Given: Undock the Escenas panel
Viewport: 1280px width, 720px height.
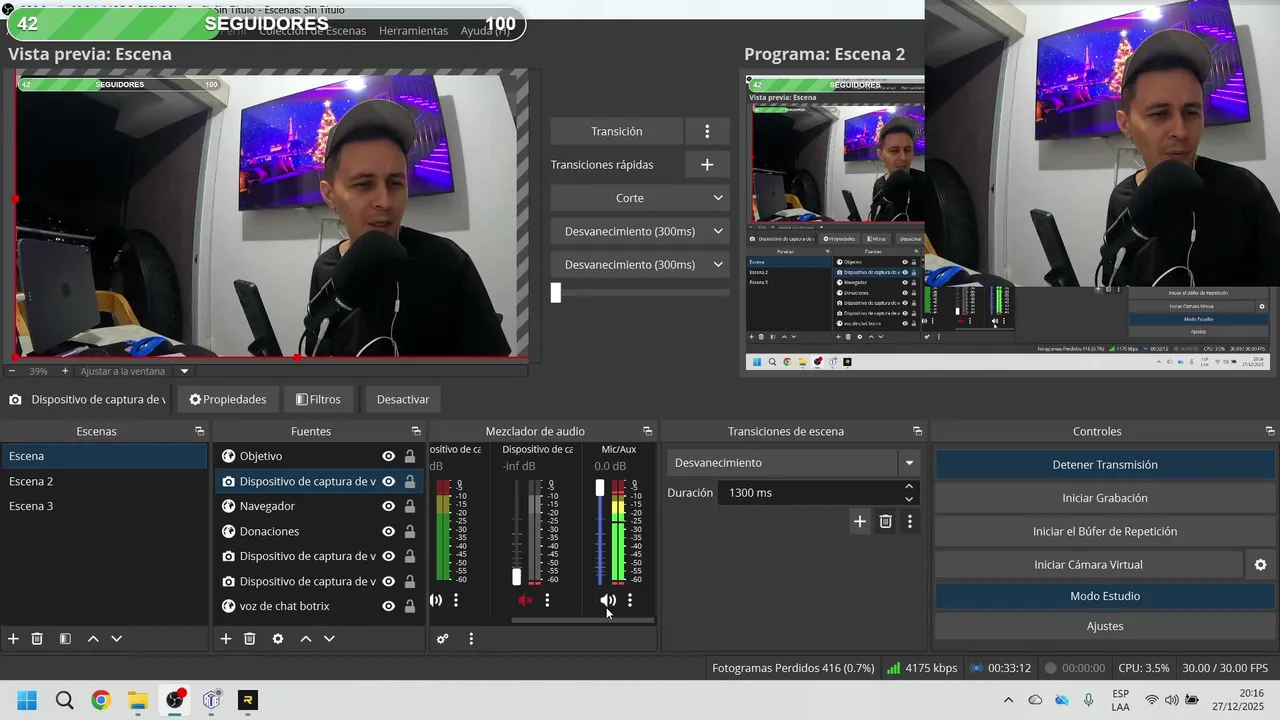Looking at the screenshot, I should [x=200, y=431].
